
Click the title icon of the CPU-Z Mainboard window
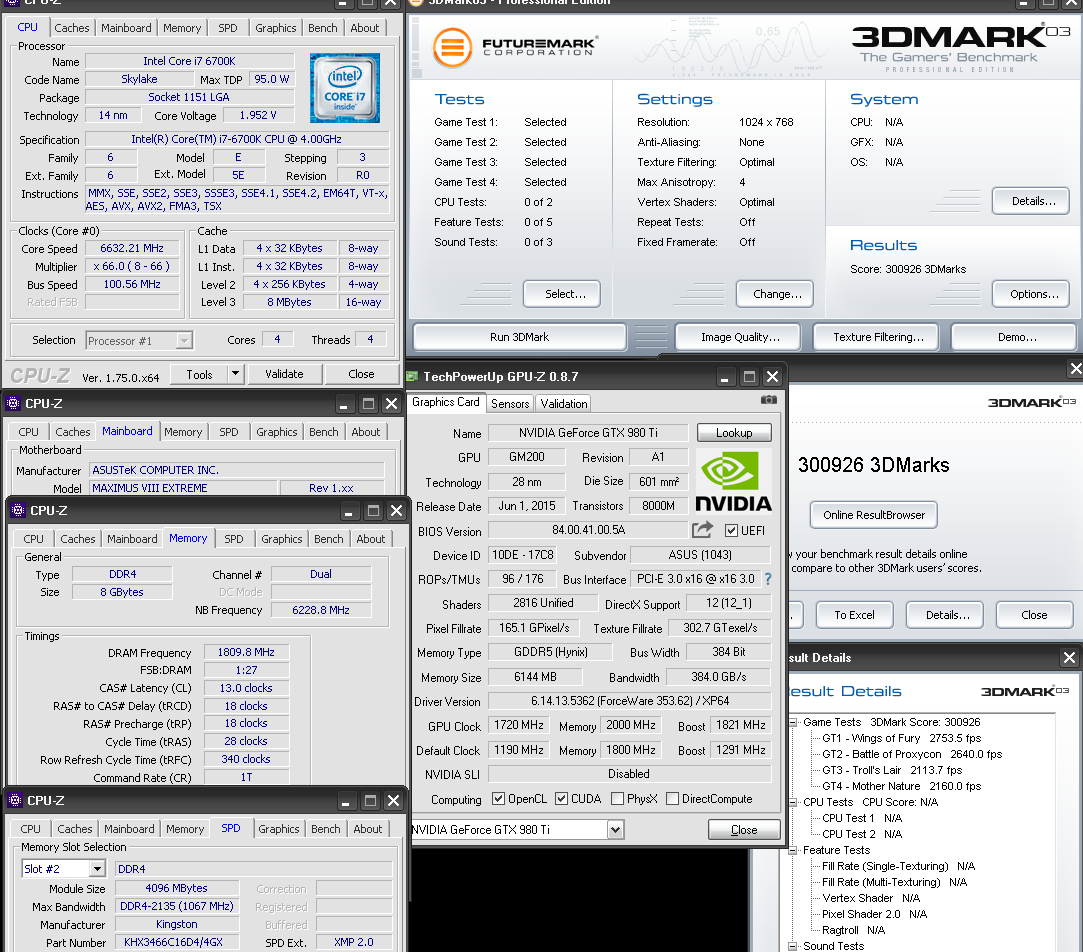(12, 403)
